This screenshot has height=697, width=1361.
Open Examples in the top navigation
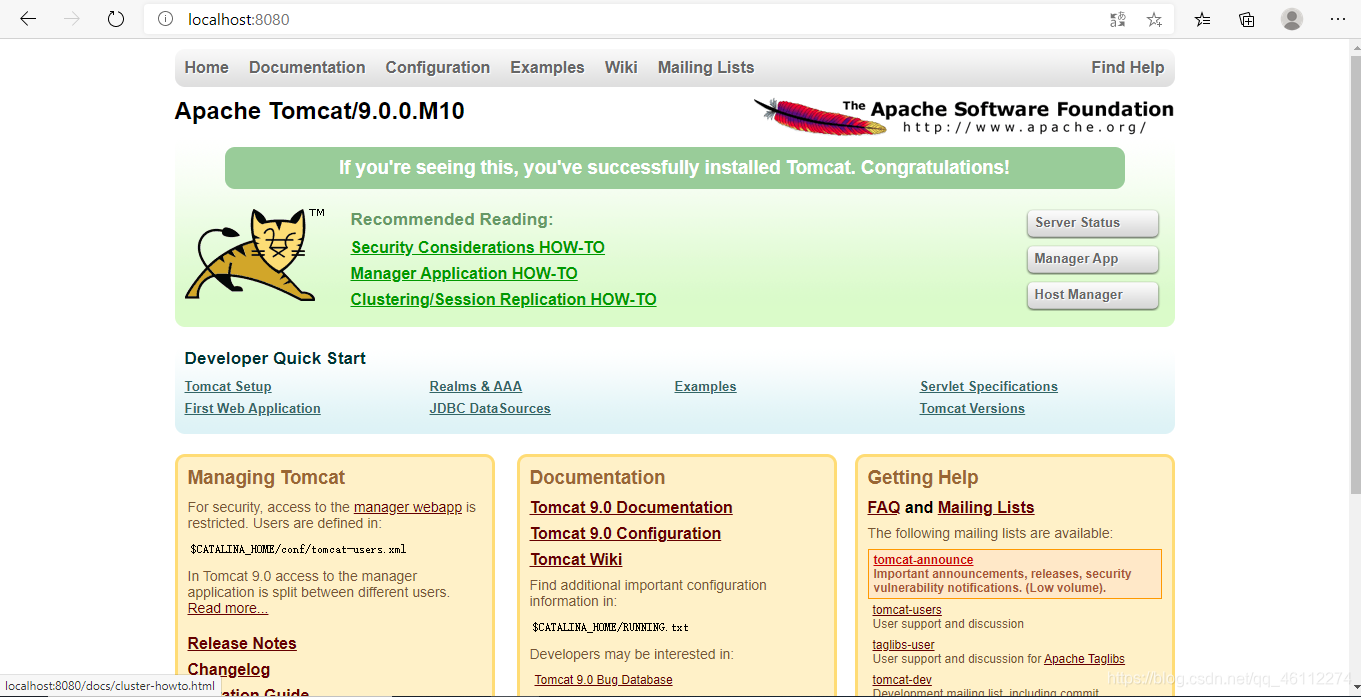click(547, 67)
